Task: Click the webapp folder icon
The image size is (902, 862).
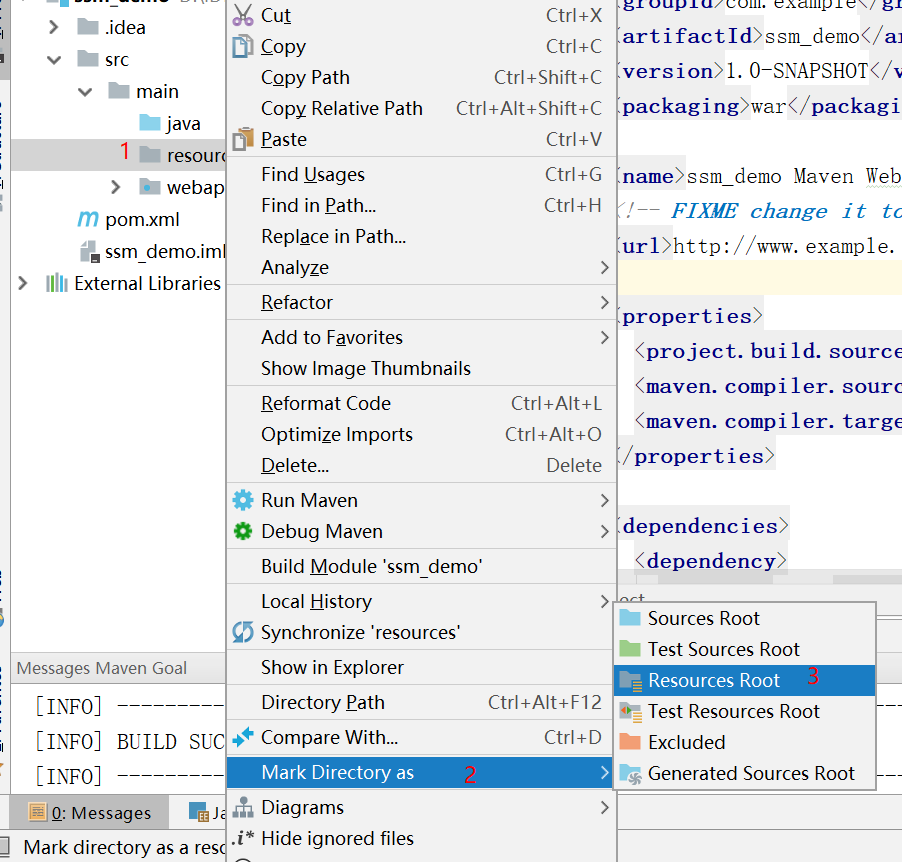Action: coord(150,186)
